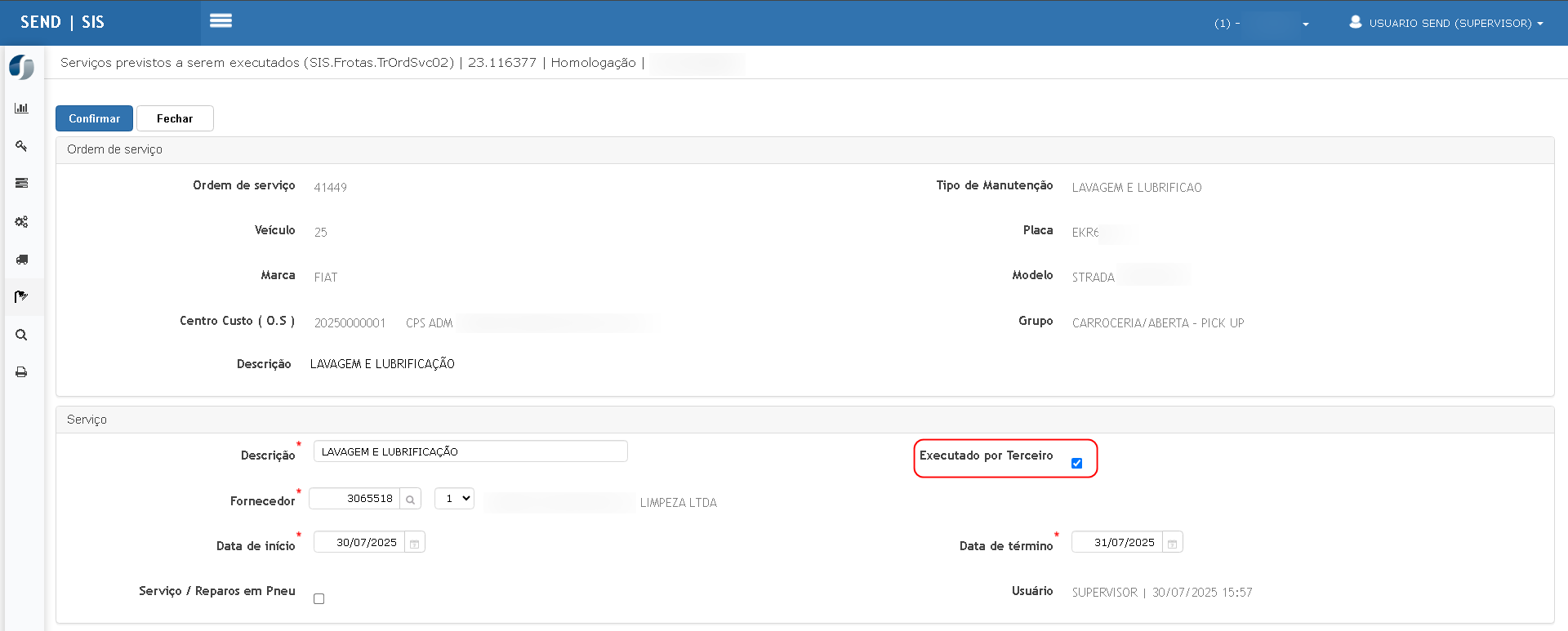Open the Fornecedor sequence dropdown showing 1

click(x=454, y=498)
